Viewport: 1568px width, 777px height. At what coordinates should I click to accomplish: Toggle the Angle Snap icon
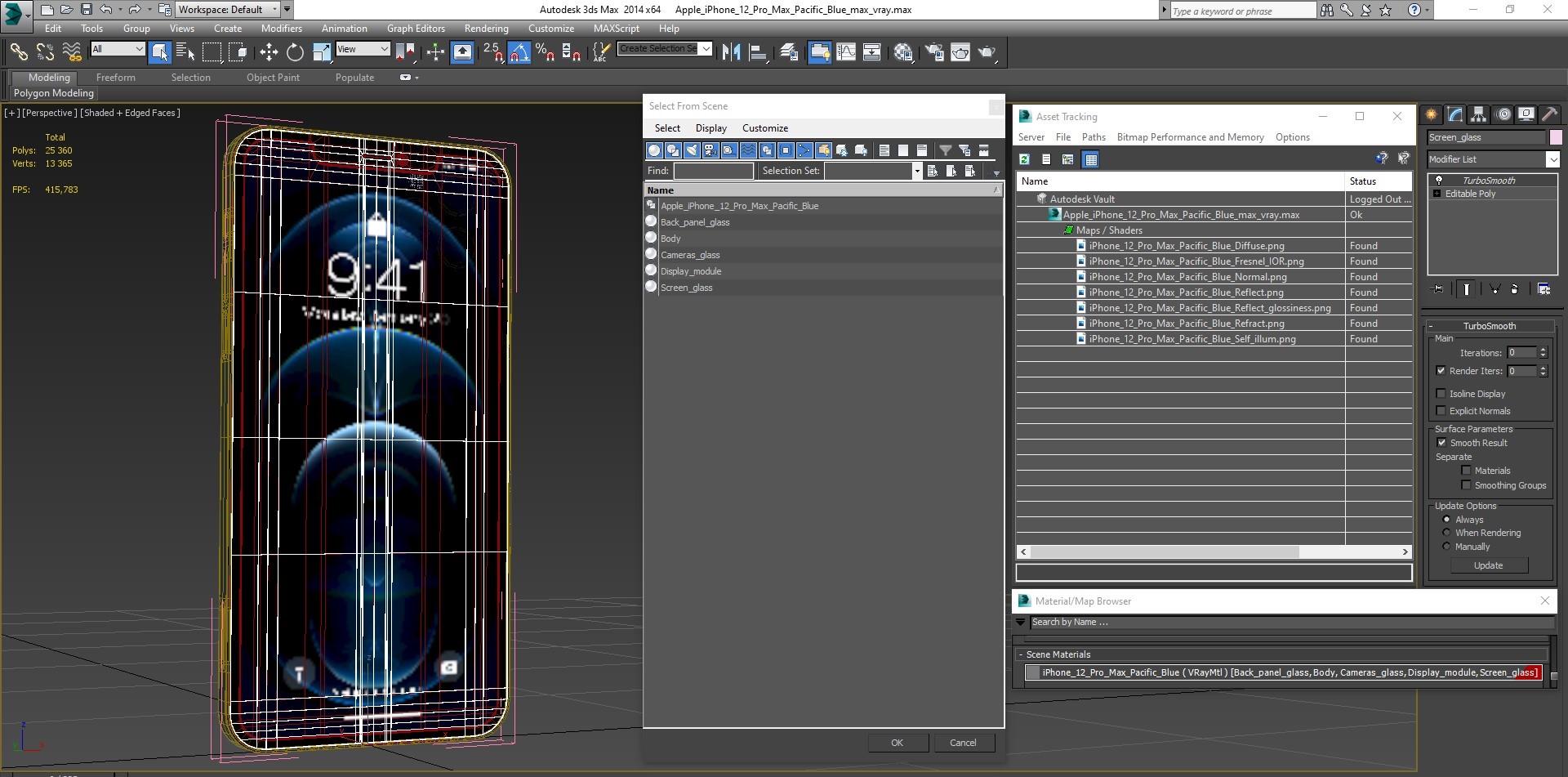(519, 52)
